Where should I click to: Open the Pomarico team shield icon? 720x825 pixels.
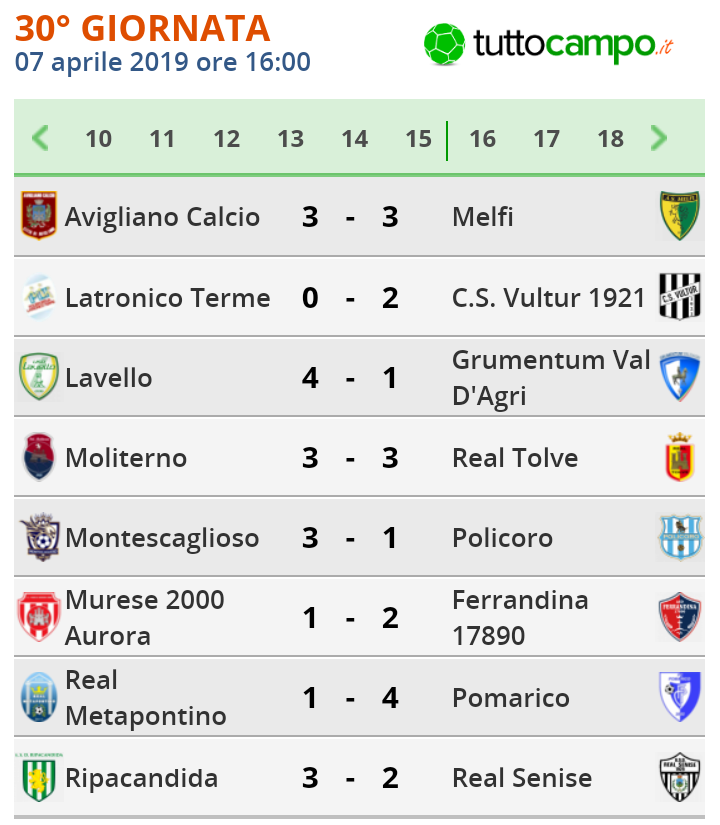point(680,697)
